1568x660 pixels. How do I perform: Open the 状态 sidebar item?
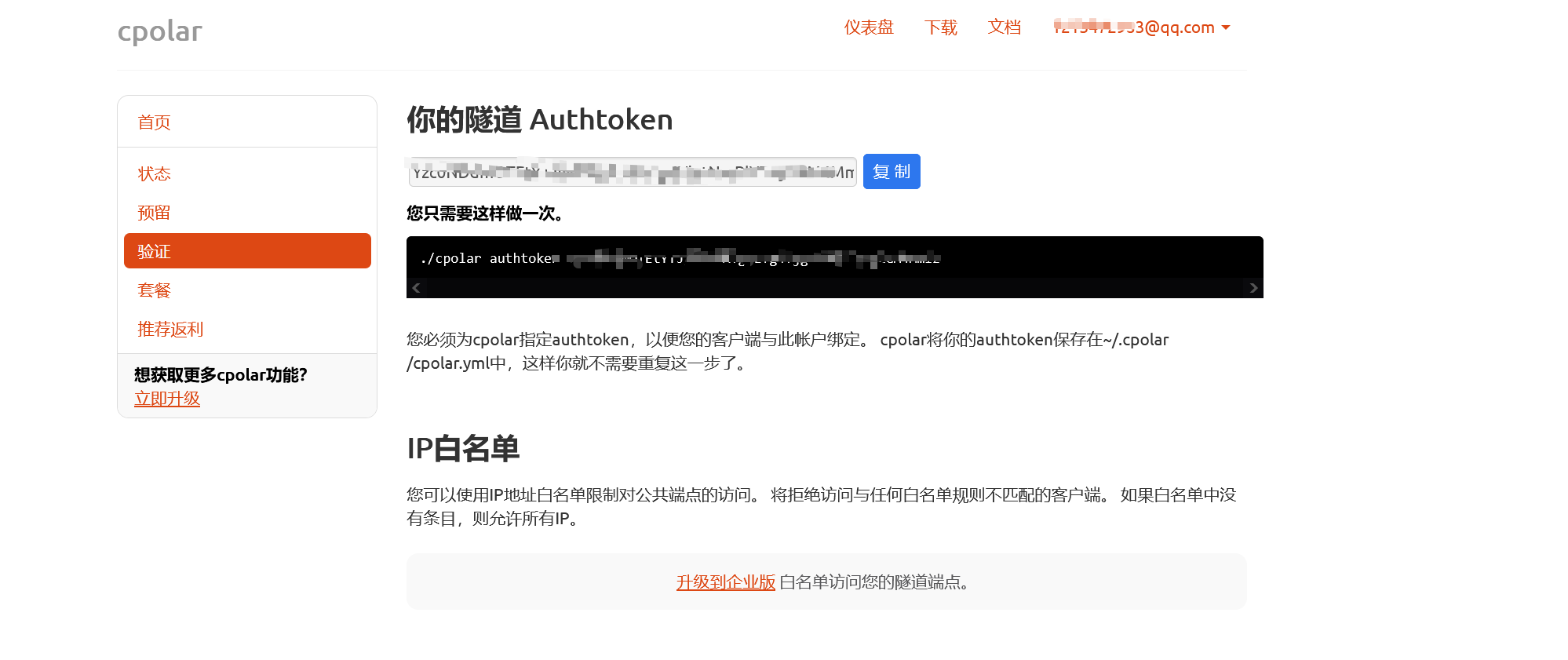pyautogui.click(x=154, y=173)
